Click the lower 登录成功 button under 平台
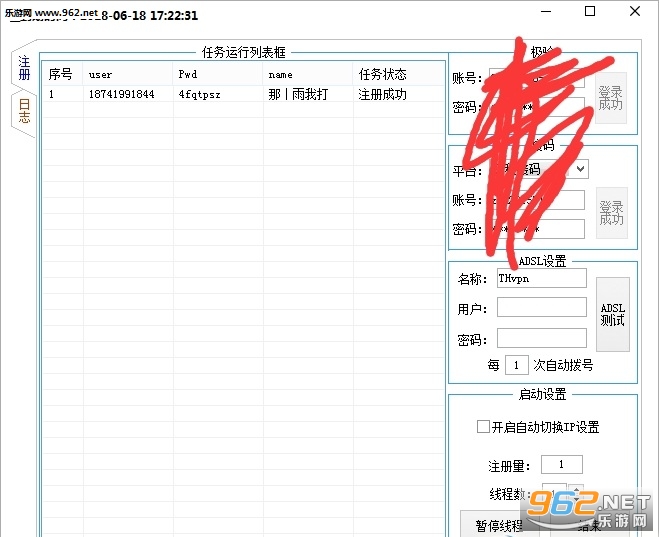The width and height of the screenshot is (659, 537). pos(612,213)
